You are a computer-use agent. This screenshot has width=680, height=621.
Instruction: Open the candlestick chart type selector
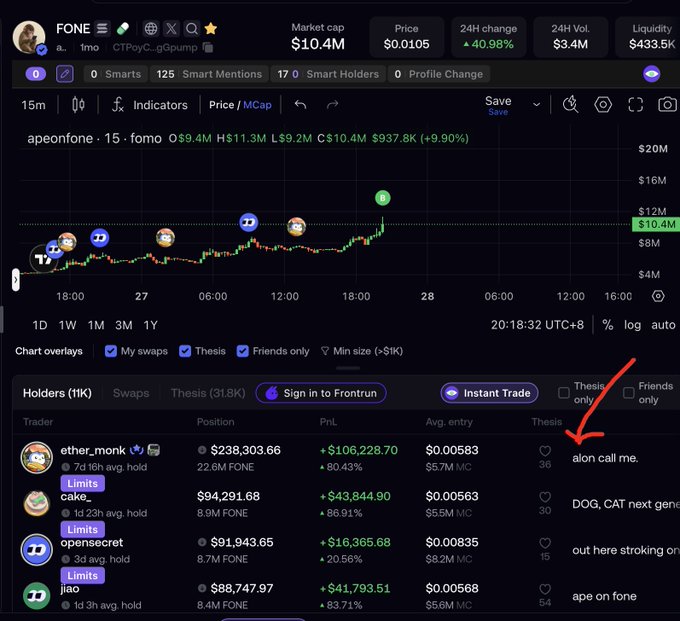click(x=78, y=105)
